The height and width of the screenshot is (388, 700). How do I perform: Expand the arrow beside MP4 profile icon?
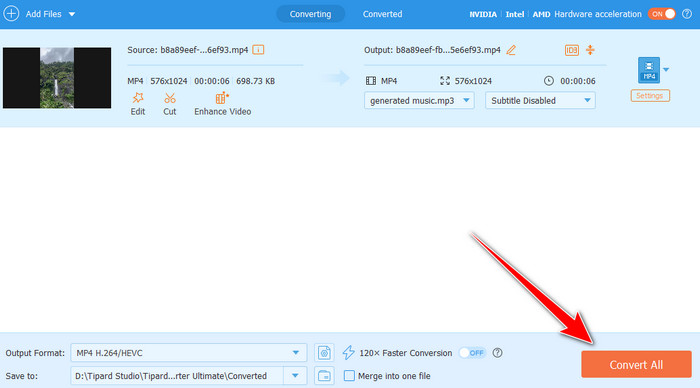666,70
